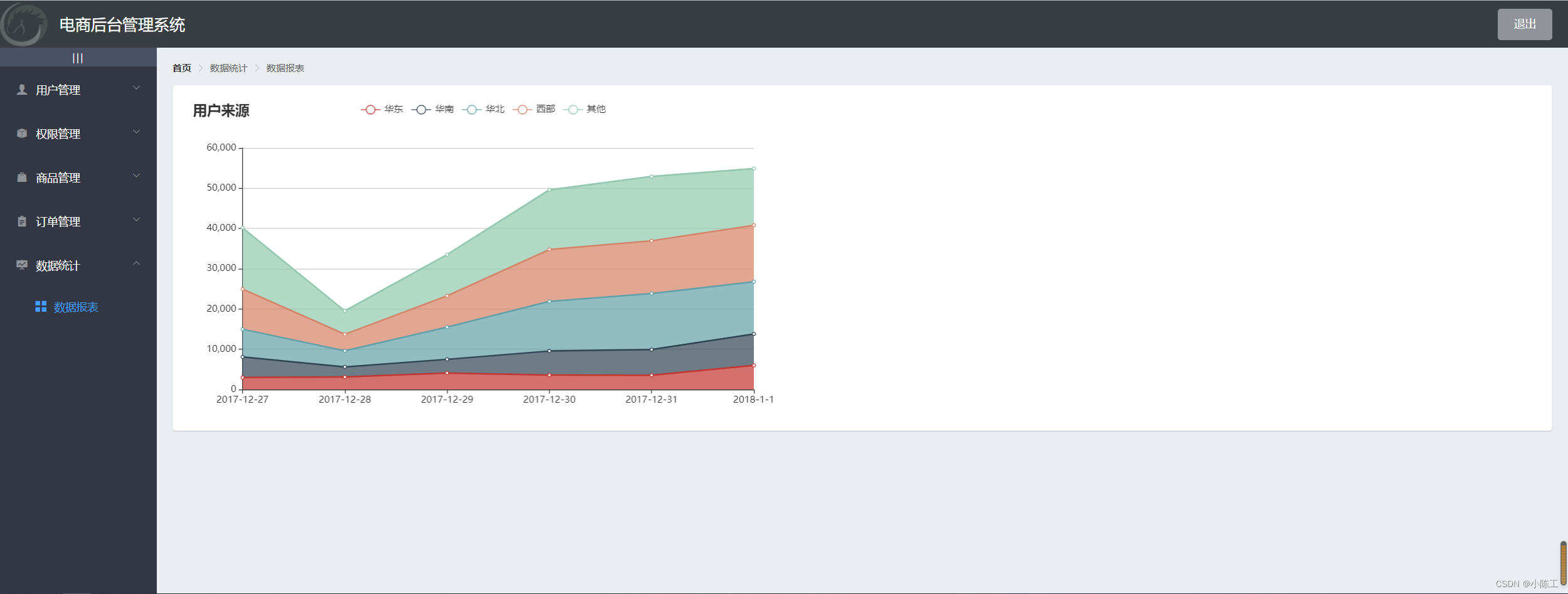
Task: Toggle the 西部 legend series
Action: click(534, 109)
